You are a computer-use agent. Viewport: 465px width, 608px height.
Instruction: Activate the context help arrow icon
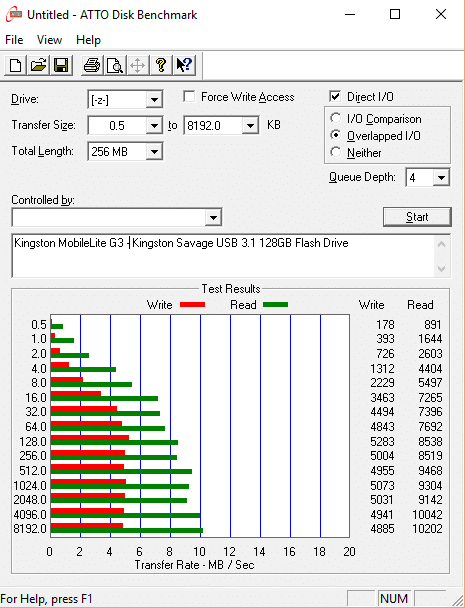click(x=183, y=65)
